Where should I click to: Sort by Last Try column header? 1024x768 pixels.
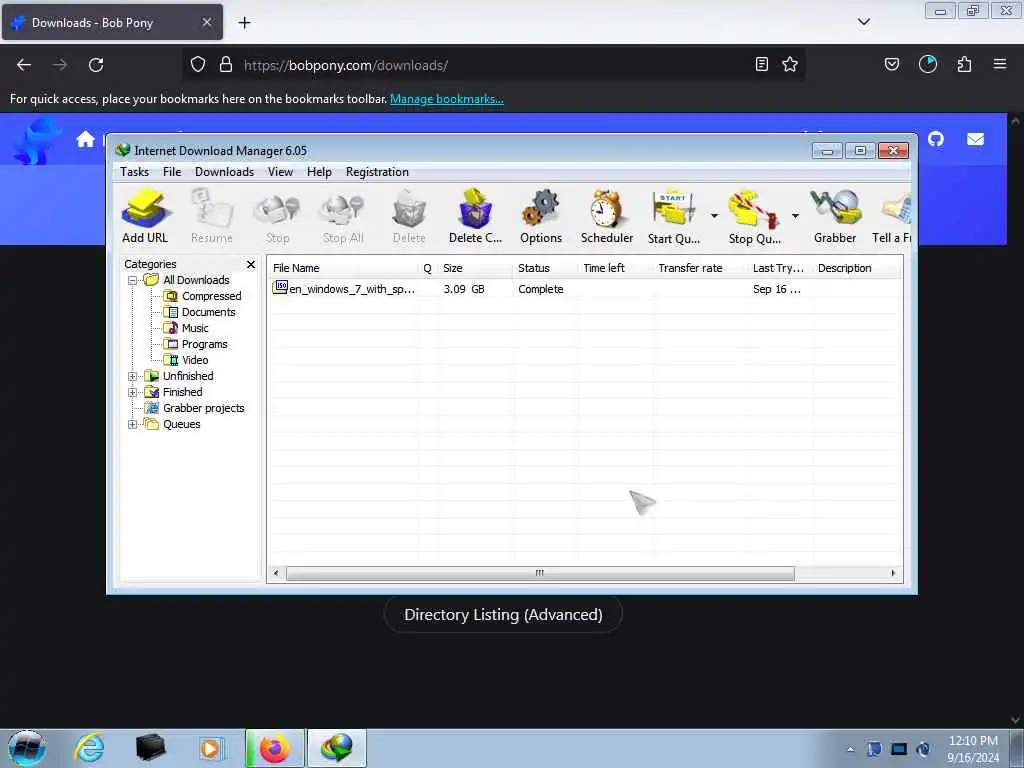tap(780, 268)
